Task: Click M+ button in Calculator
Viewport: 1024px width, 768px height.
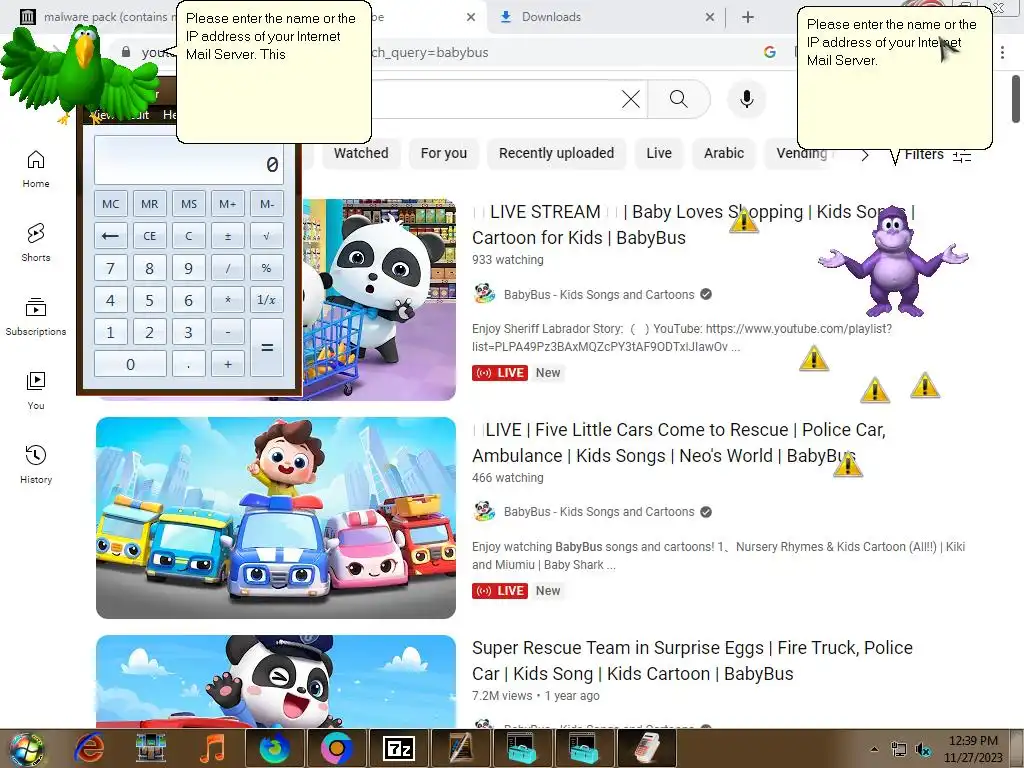Action: point(228,204)
